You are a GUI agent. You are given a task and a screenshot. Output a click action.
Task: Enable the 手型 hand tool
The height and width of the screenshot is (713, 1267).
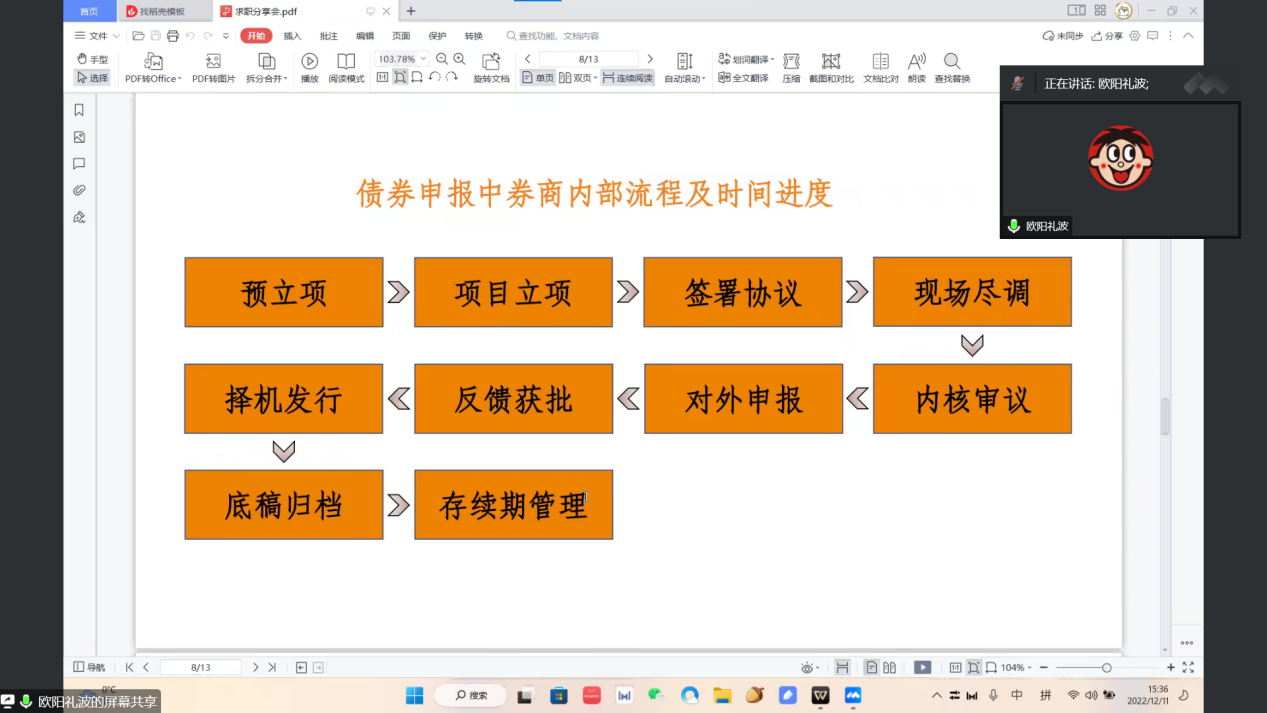pyautogui.click(x=92, y=60)
